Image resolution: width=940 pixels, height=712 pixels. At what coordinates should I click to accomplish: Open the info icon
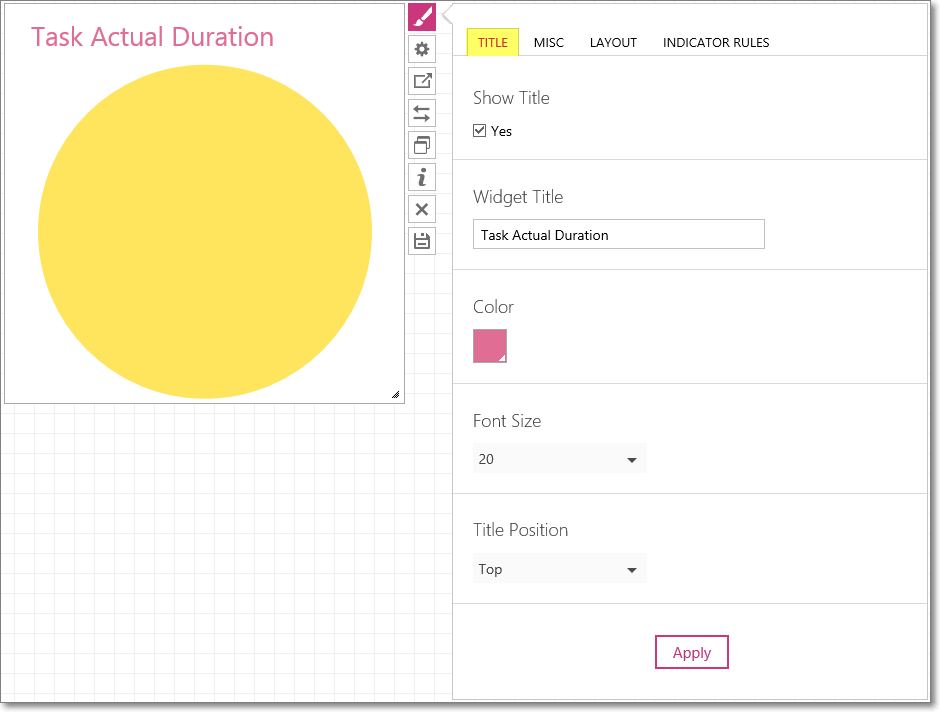click(x=422, y=177)
